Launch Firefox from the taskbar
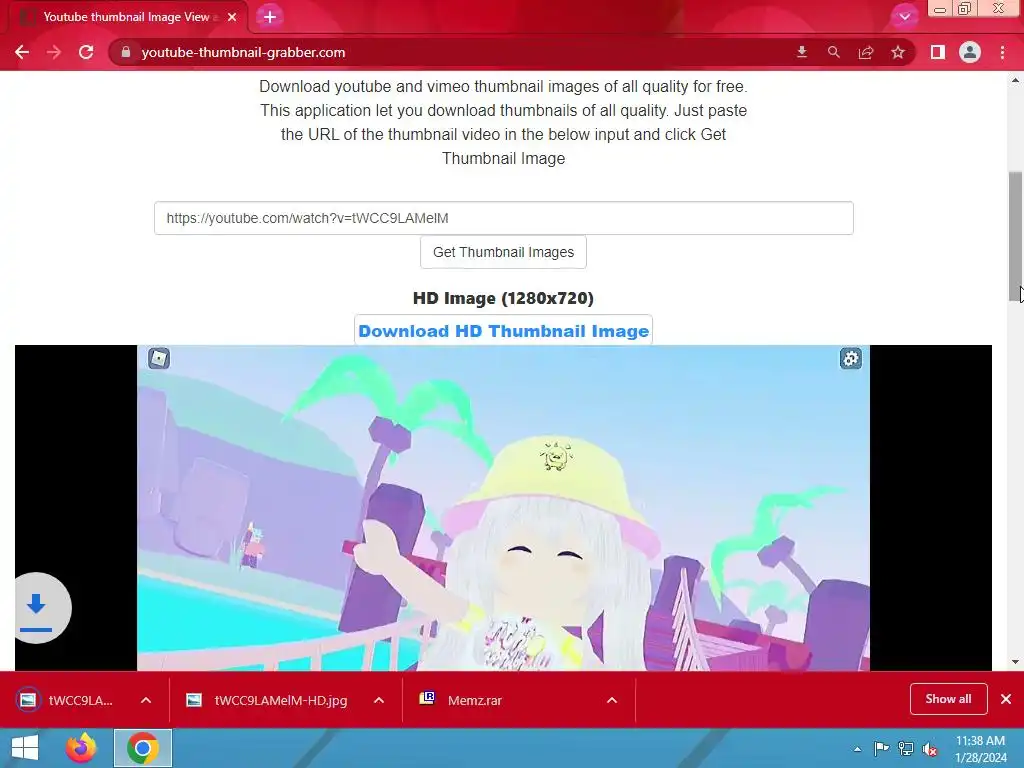Viewport: 1024px width, 768px height. tap(81, 748)
